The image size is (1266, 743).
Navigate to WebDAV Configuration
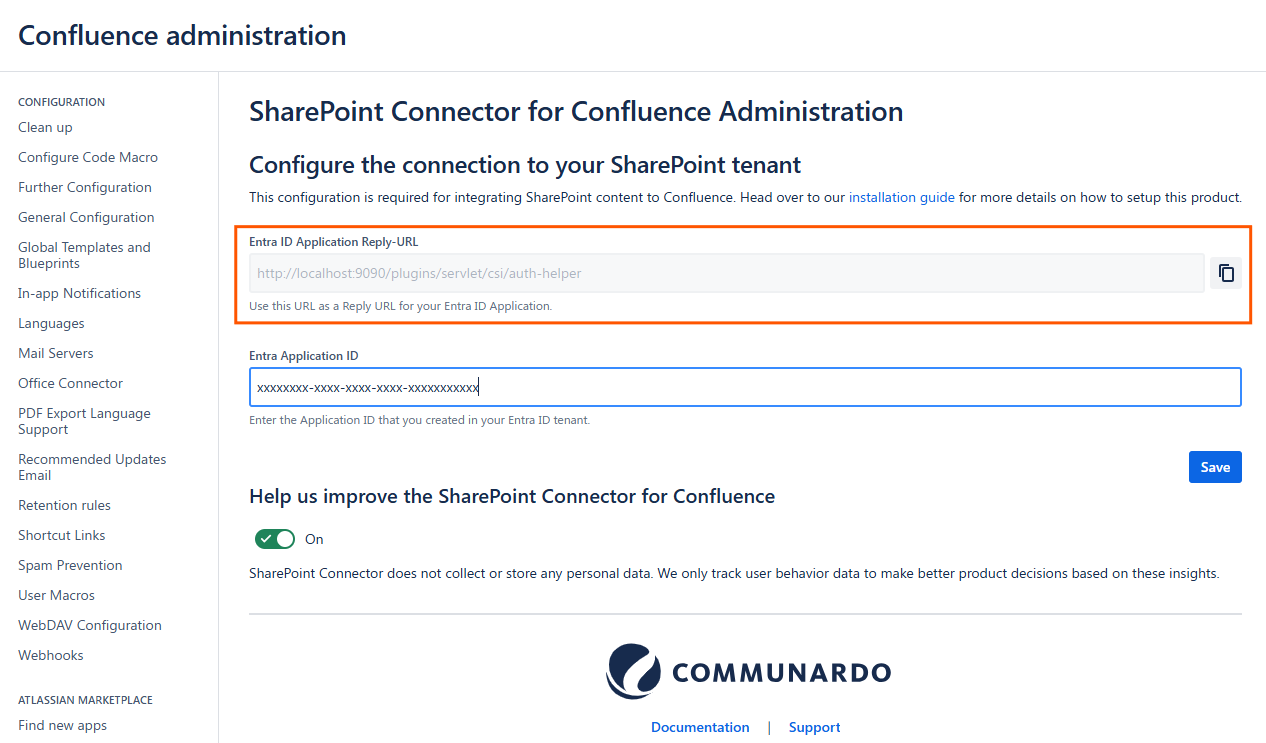click(x=90, y=625)
